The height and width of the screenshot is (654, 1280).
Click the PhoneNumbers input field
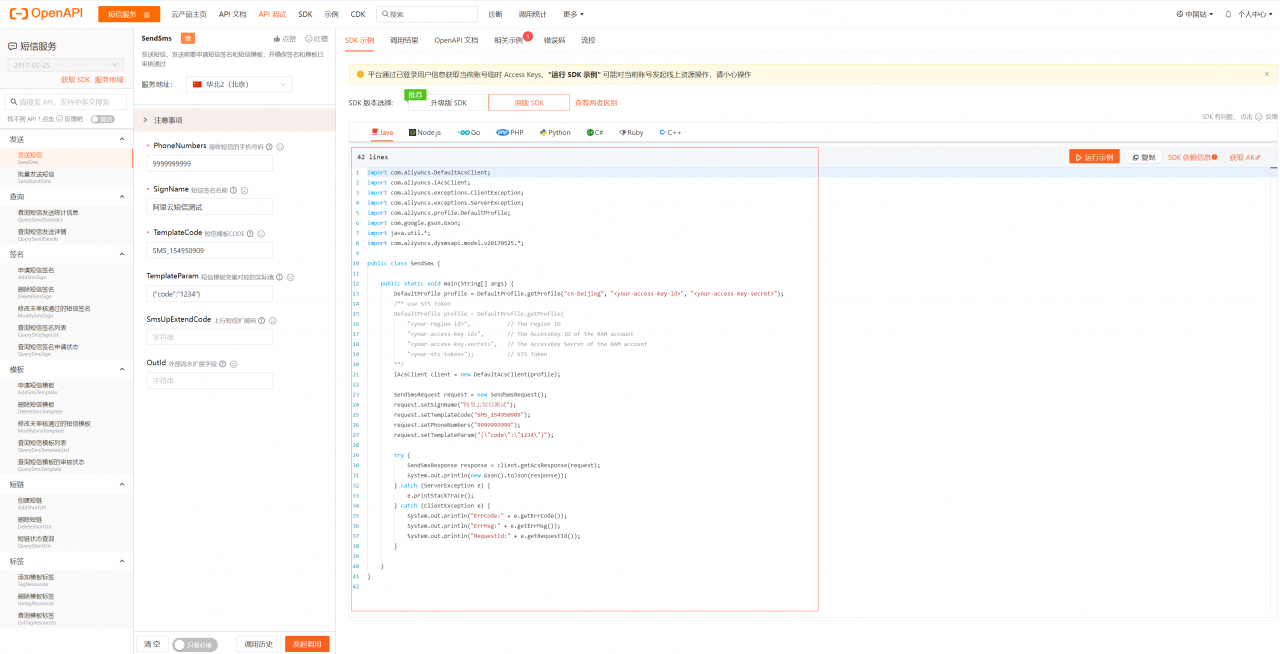(x=209, y=163)
